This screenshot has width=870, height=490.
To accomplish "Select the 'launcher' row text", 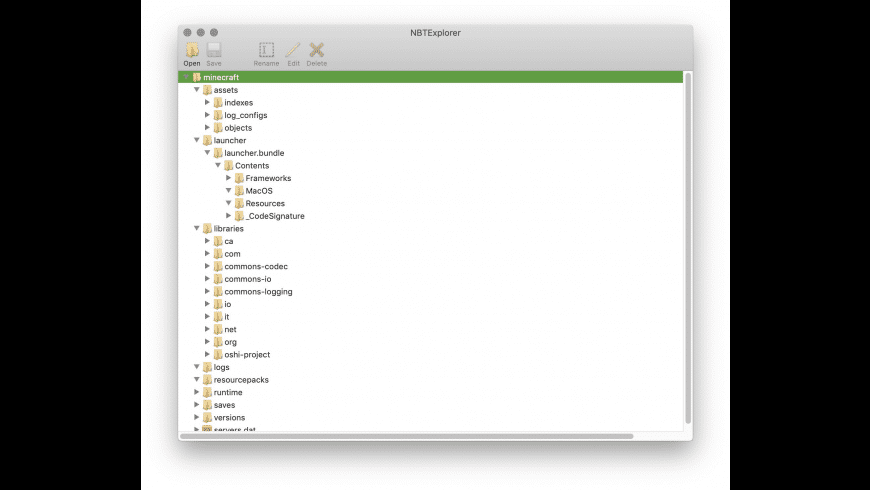I will click(x=230, y=140).
